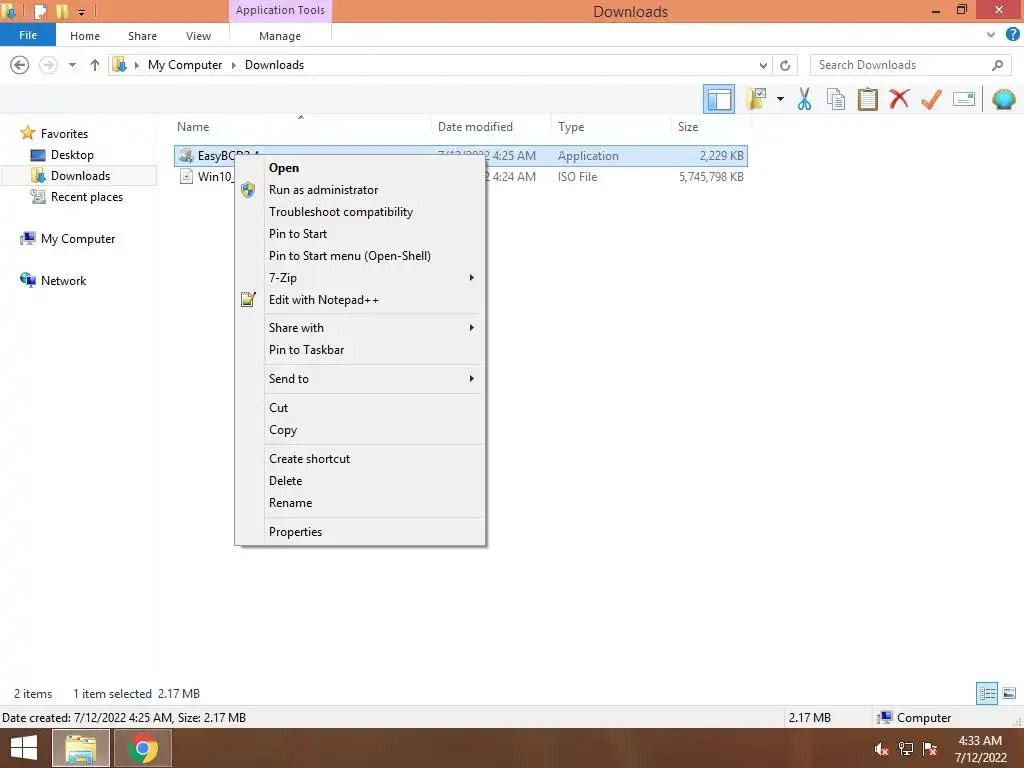Go up one folder level arrow

point(95,65)
